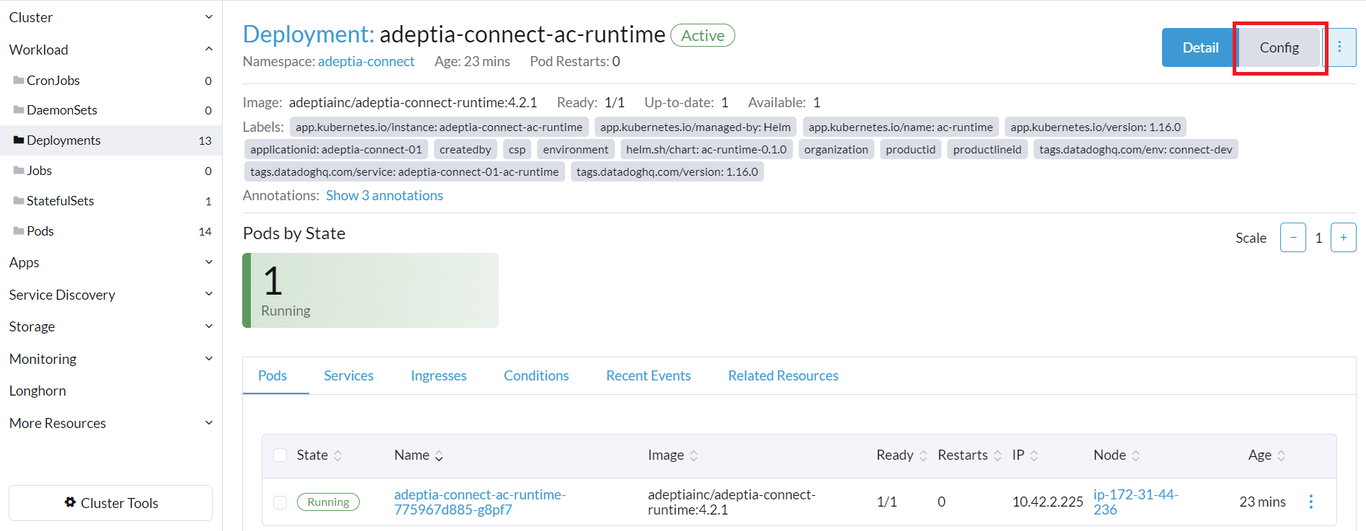Click the Pods folder icon in sidebar
1366x531 pixels.
click(18, 230)
